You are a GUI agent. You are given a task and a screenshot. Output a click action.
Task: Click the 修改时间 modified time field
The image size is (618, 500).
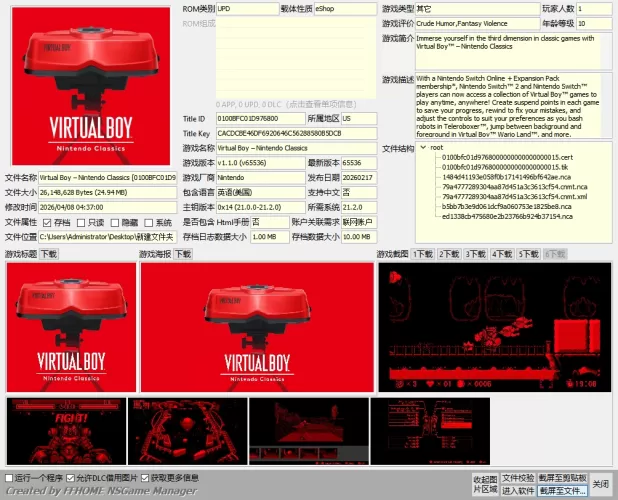click(108, 207)
